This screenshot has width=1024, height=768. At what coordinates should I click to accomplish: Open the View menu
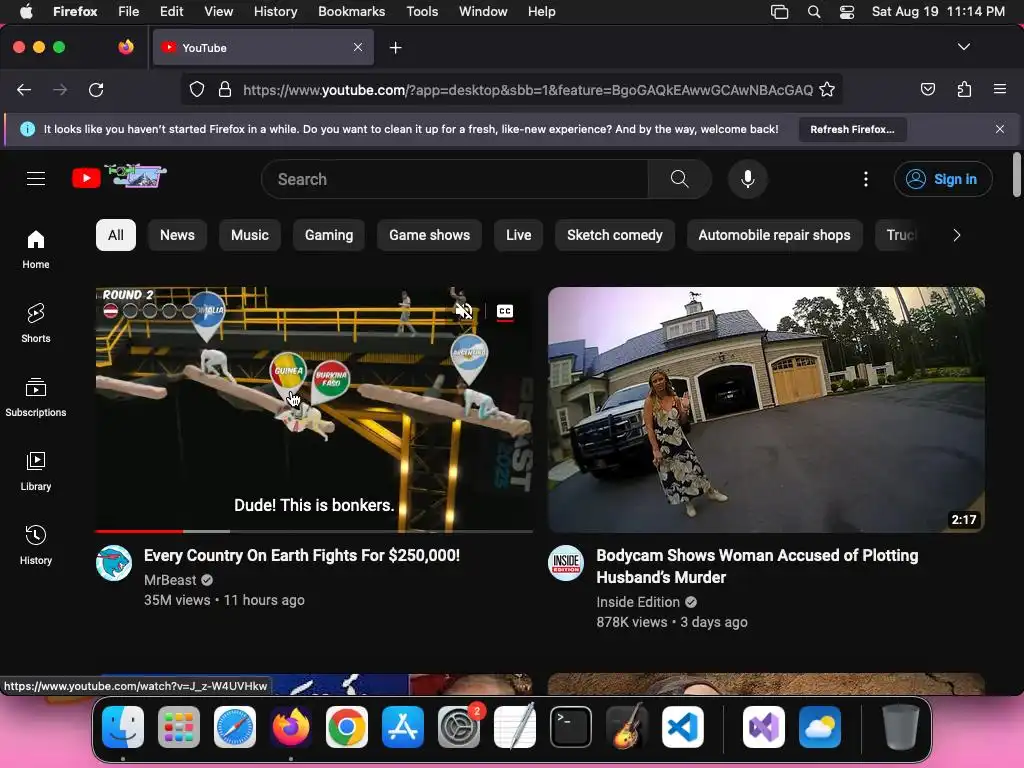[218, 11]
